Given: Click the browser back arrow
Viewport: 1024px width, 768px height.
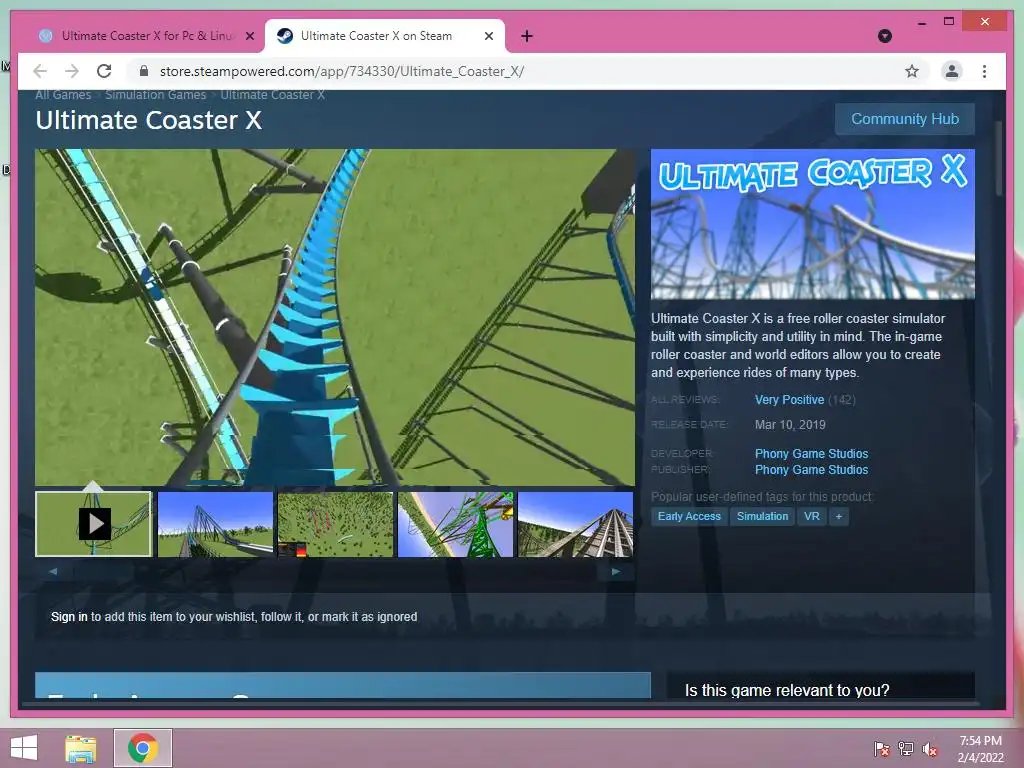Looking at the screenshot, I should click(40, 71).
